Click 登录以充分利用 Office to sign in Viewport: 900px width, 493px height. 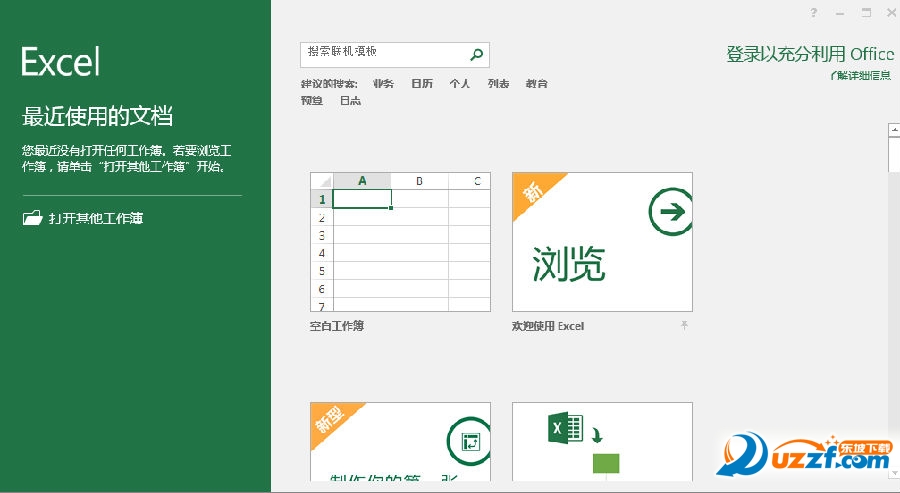tap(809, 55)
